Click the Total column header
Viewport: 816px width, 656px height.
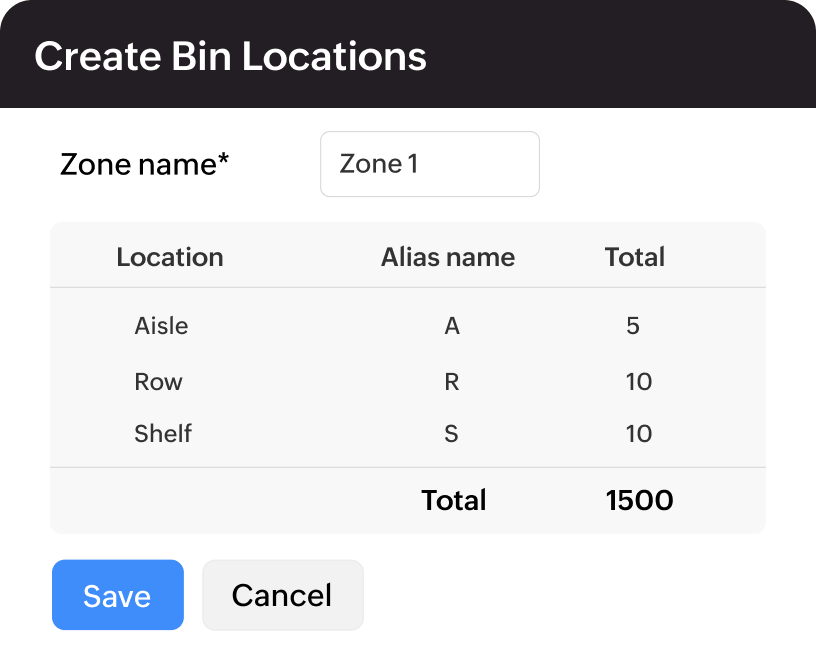click(634, 256)
